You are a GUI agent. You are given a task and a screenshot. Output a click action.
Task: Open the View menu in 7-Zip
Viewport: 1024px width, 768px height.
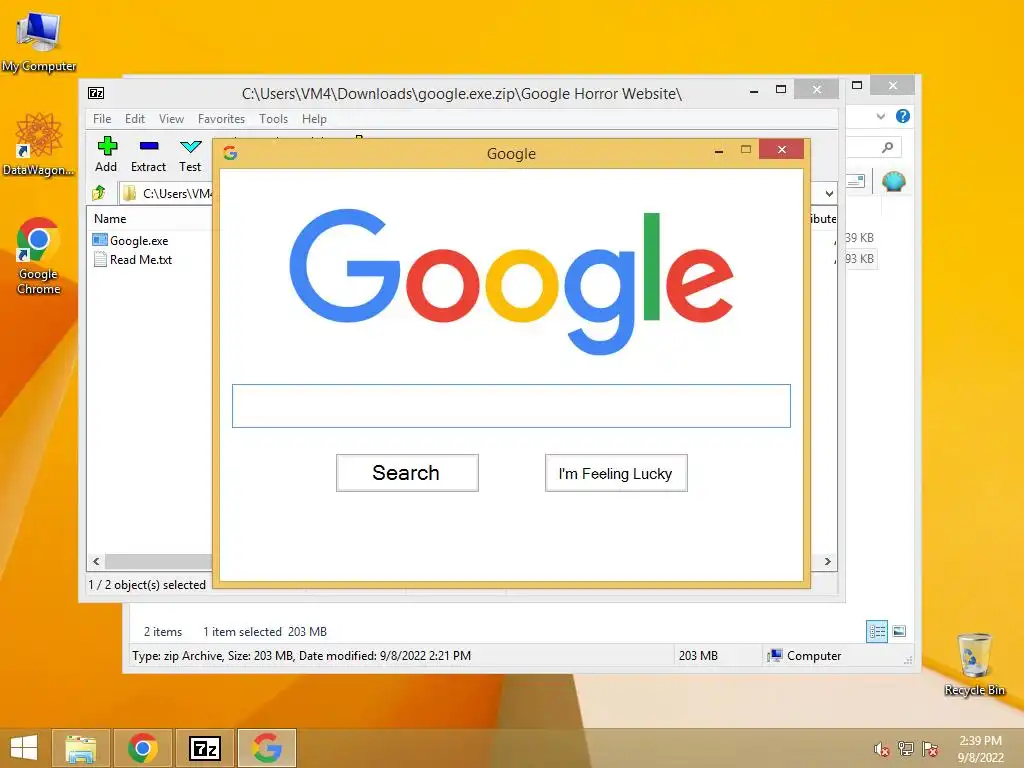click(x=171, y=119)
